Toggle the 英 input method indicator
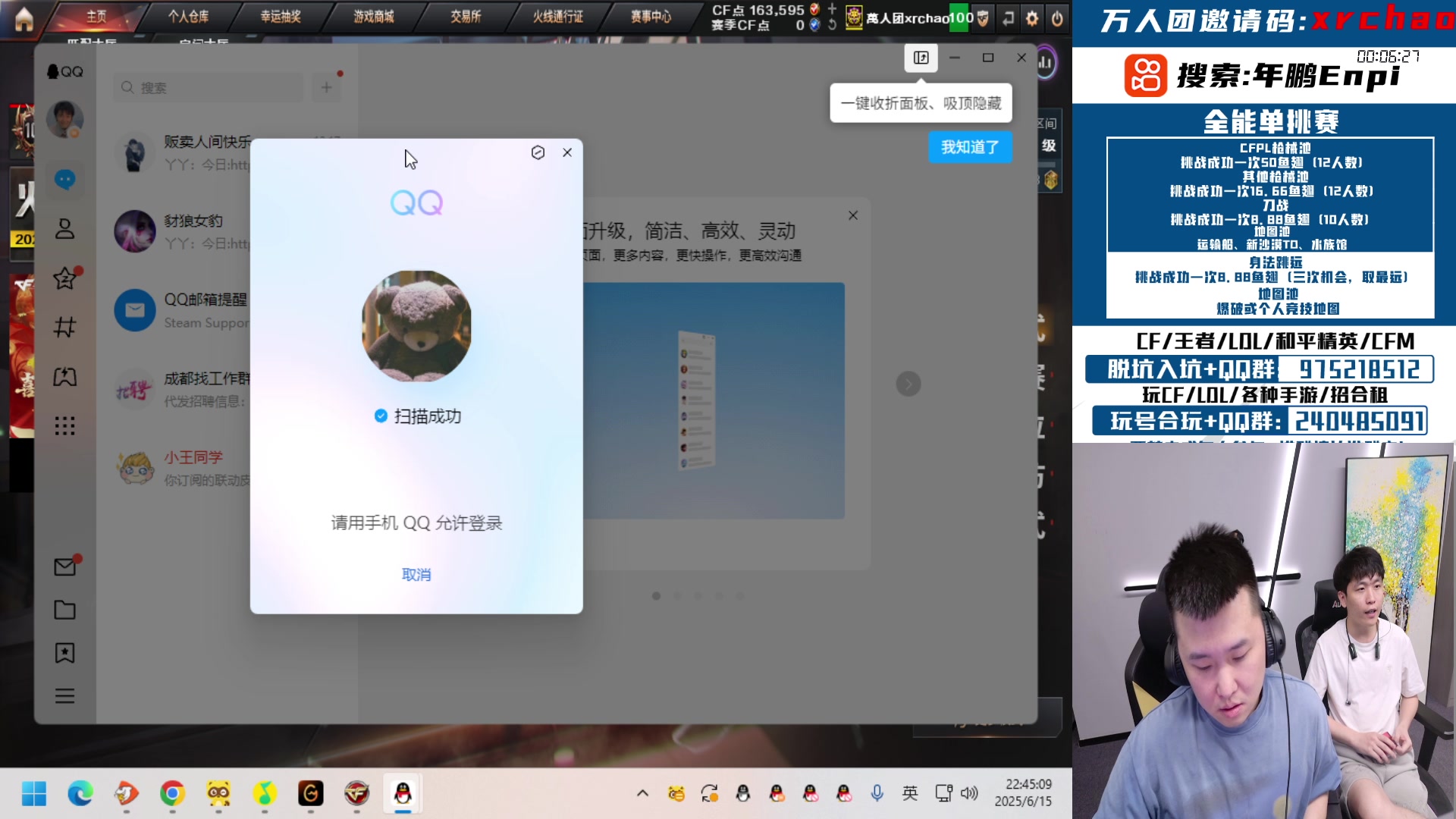Screen dimensions: 1456x819 pos(910,793)
